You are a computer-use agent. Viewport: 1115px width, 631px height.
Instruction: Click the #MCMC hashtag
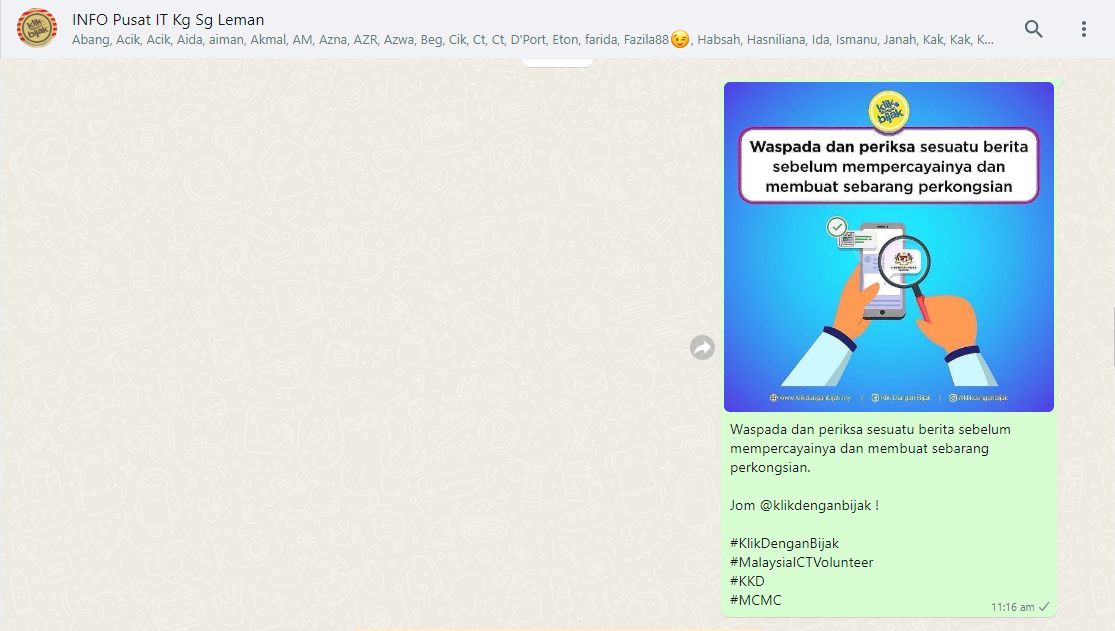(x=755, y=600)
